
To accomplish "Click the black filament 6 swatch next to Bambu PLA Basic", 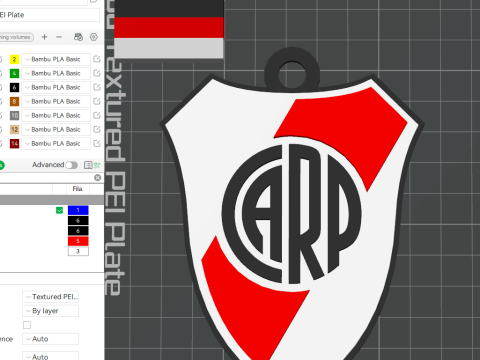I will 14,87.
